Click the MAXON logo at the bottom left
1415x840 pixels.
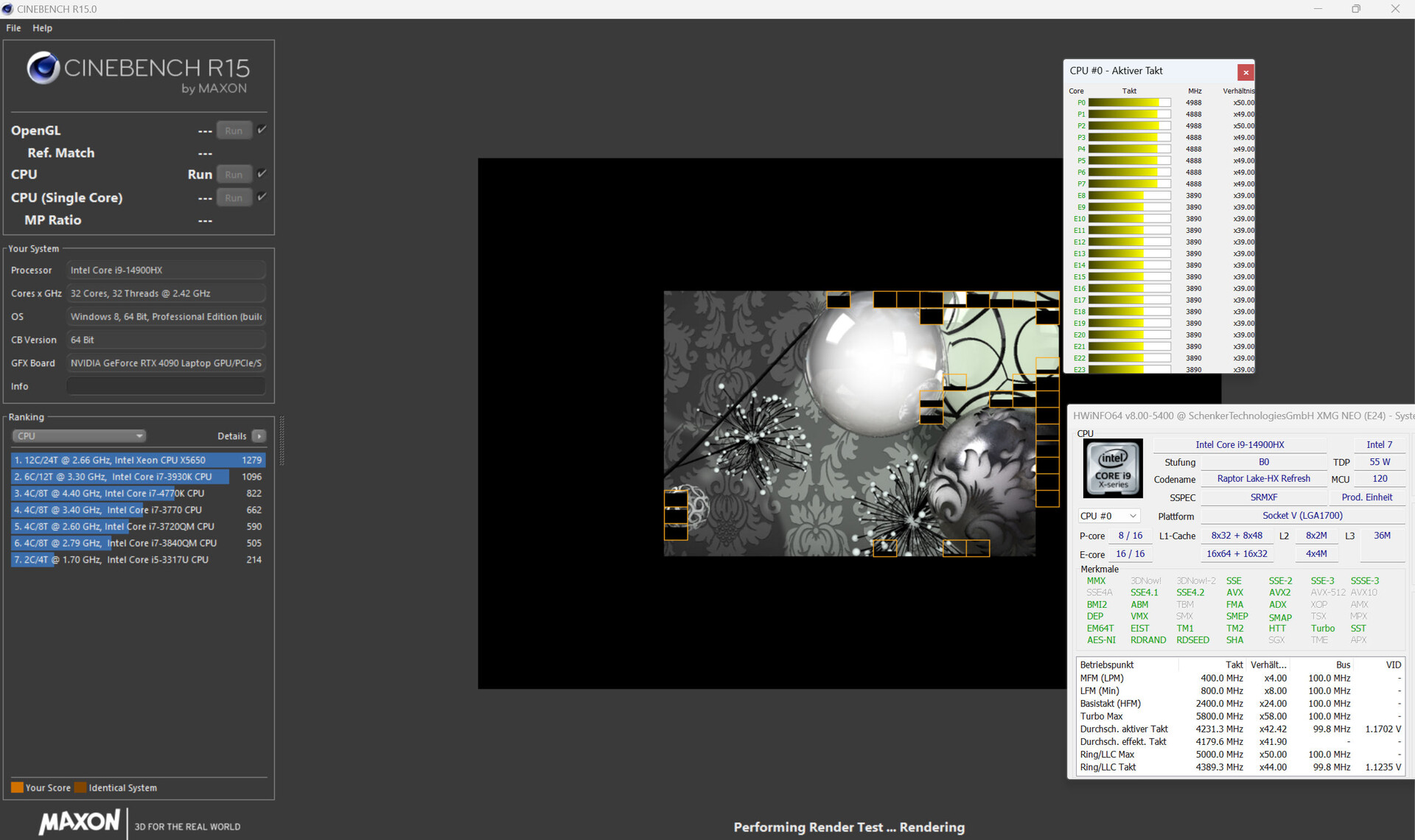click(x=80, y=822)
